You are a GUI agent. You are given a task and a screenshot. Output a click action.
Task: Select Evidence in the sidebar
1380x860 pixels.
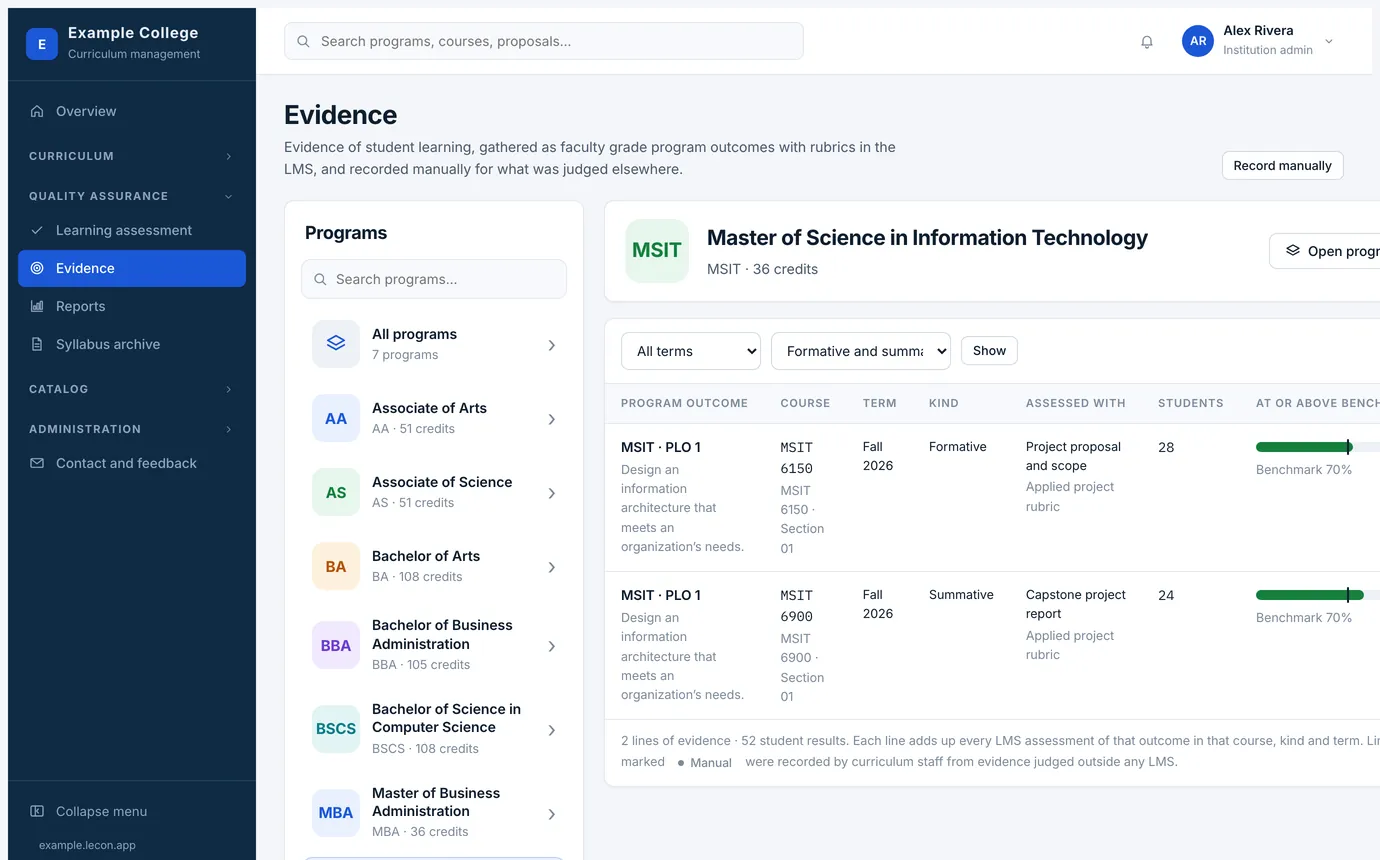[x=132, y=268]
